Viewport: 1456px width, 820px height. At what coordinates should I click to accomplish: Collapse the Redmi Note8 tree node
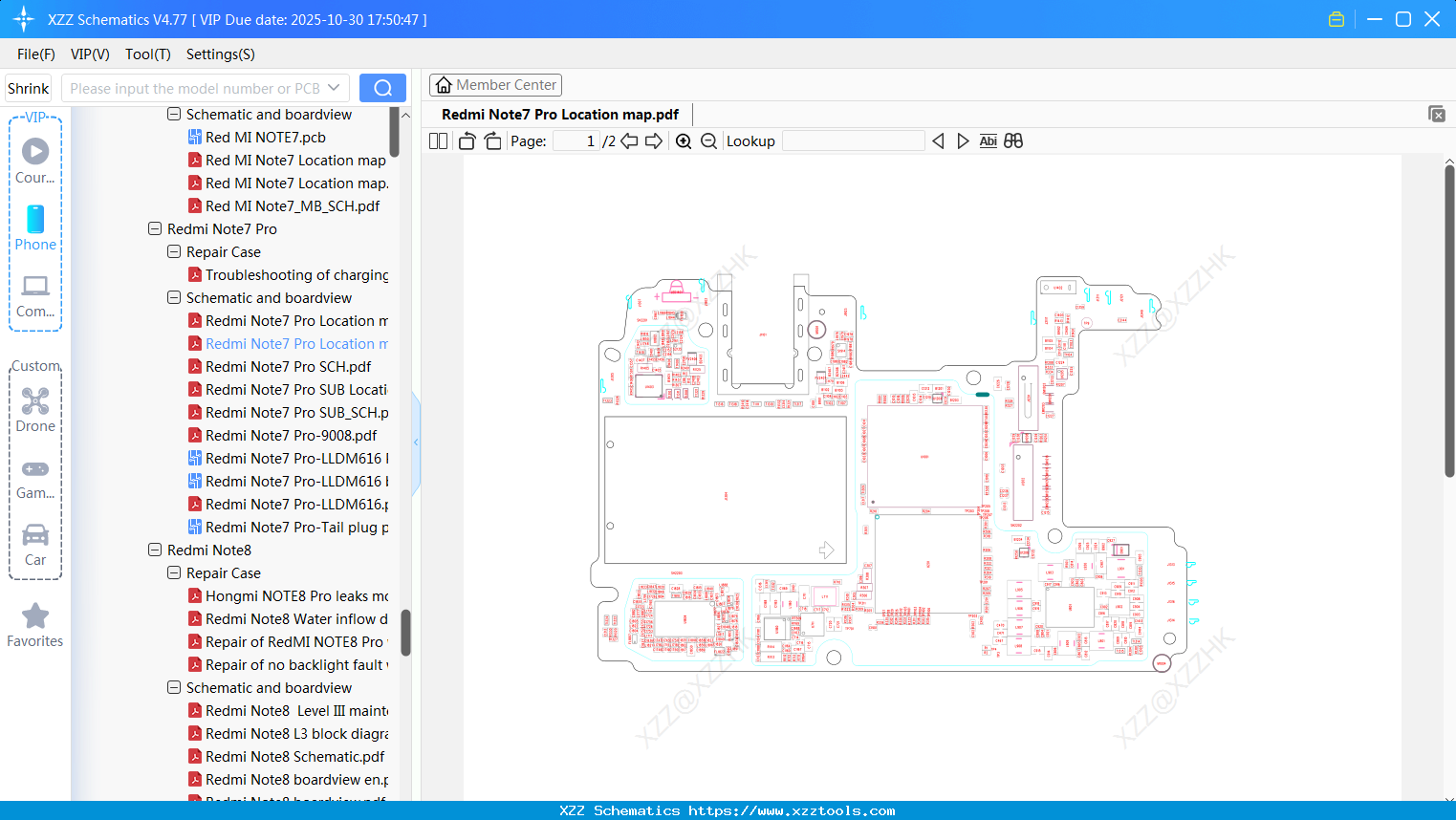pos(155,550)
